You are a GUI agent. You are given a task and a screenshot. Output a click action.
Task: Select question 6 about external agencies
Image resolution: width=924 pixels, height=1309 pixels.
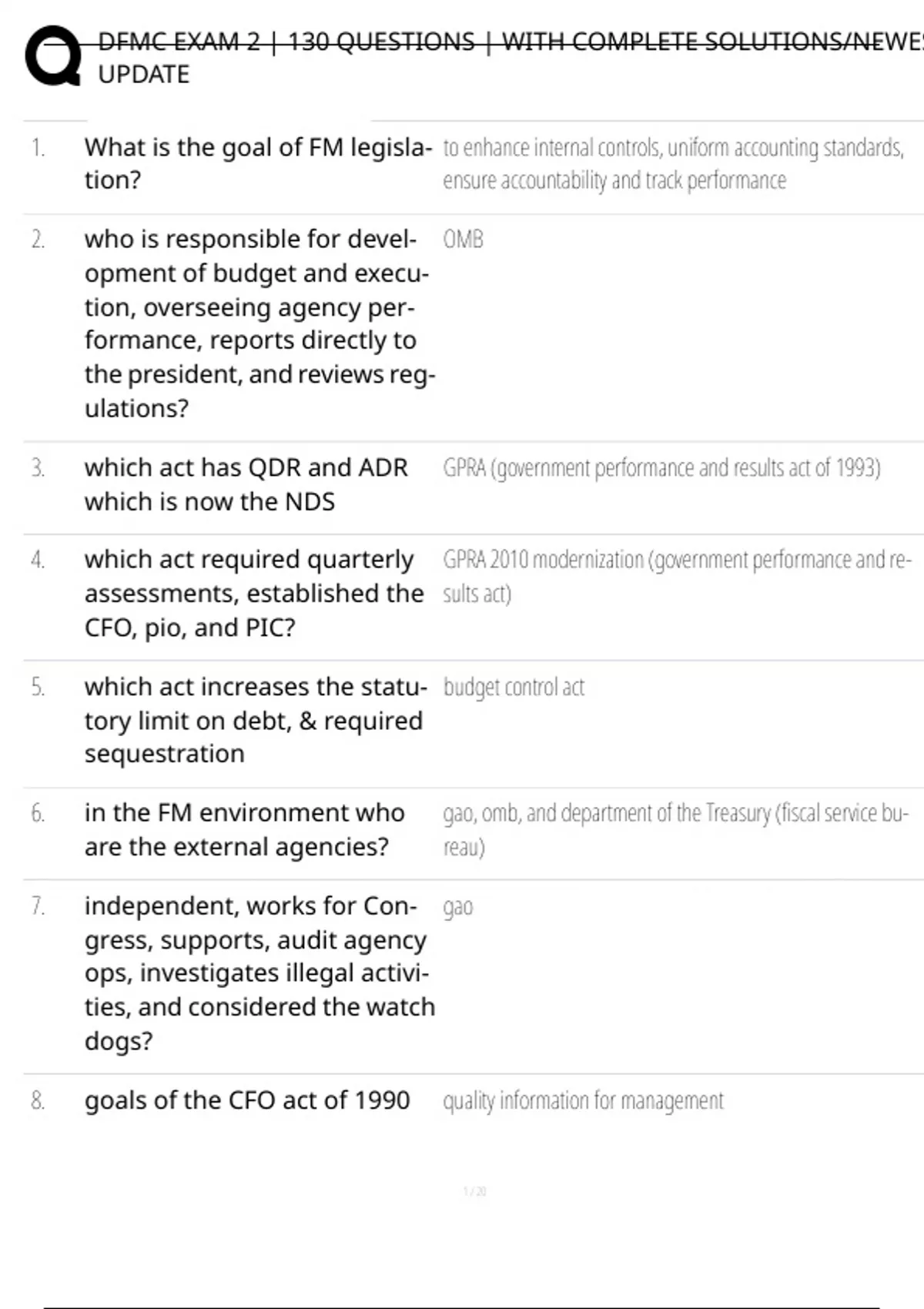[x=245, y=829]
